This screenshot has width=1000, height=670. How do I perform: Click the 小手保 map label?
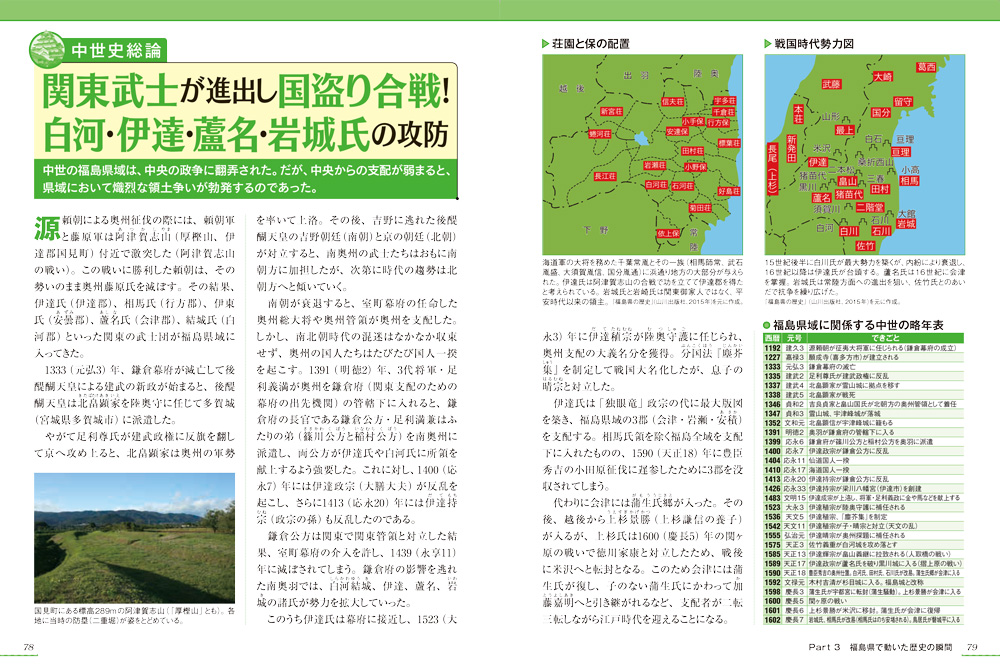coord(693,122)
